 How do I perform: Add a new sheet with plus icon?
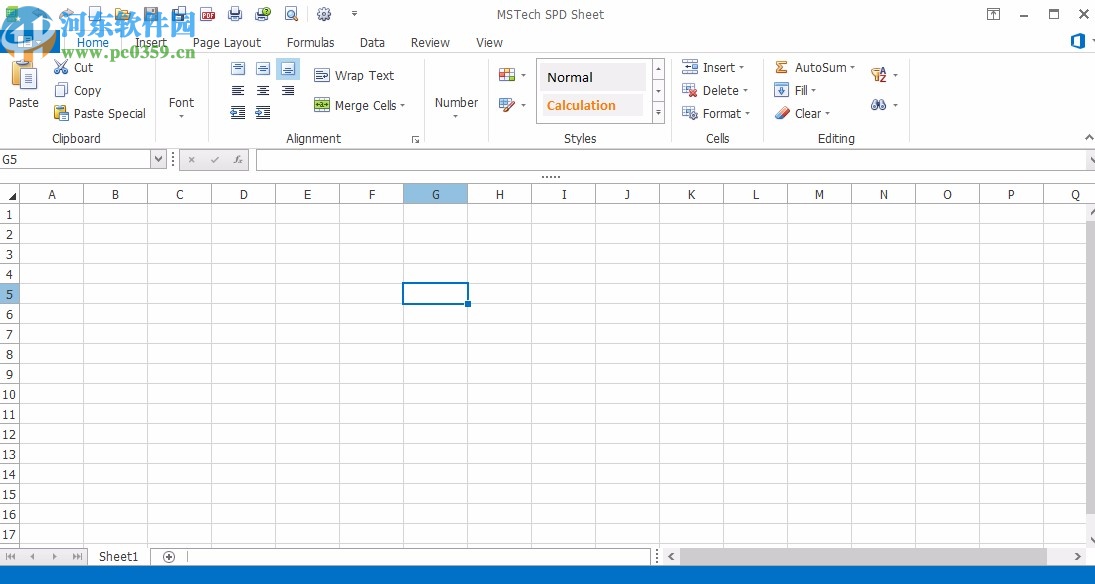click(168, 557)
